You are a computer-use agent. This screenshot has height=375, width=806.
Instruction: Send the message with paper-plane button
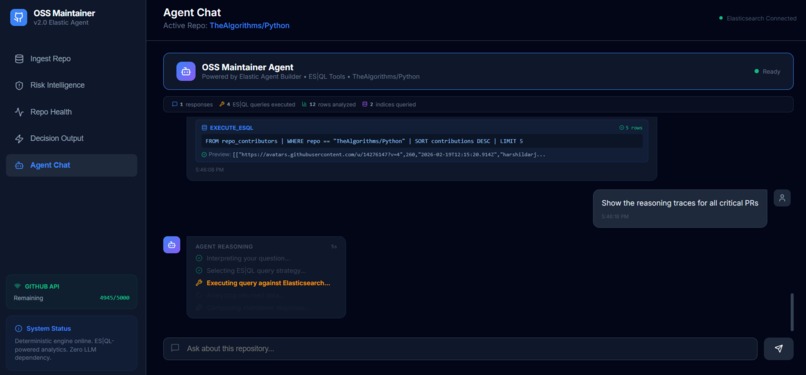pyautogui.click(x=779, y=349)
